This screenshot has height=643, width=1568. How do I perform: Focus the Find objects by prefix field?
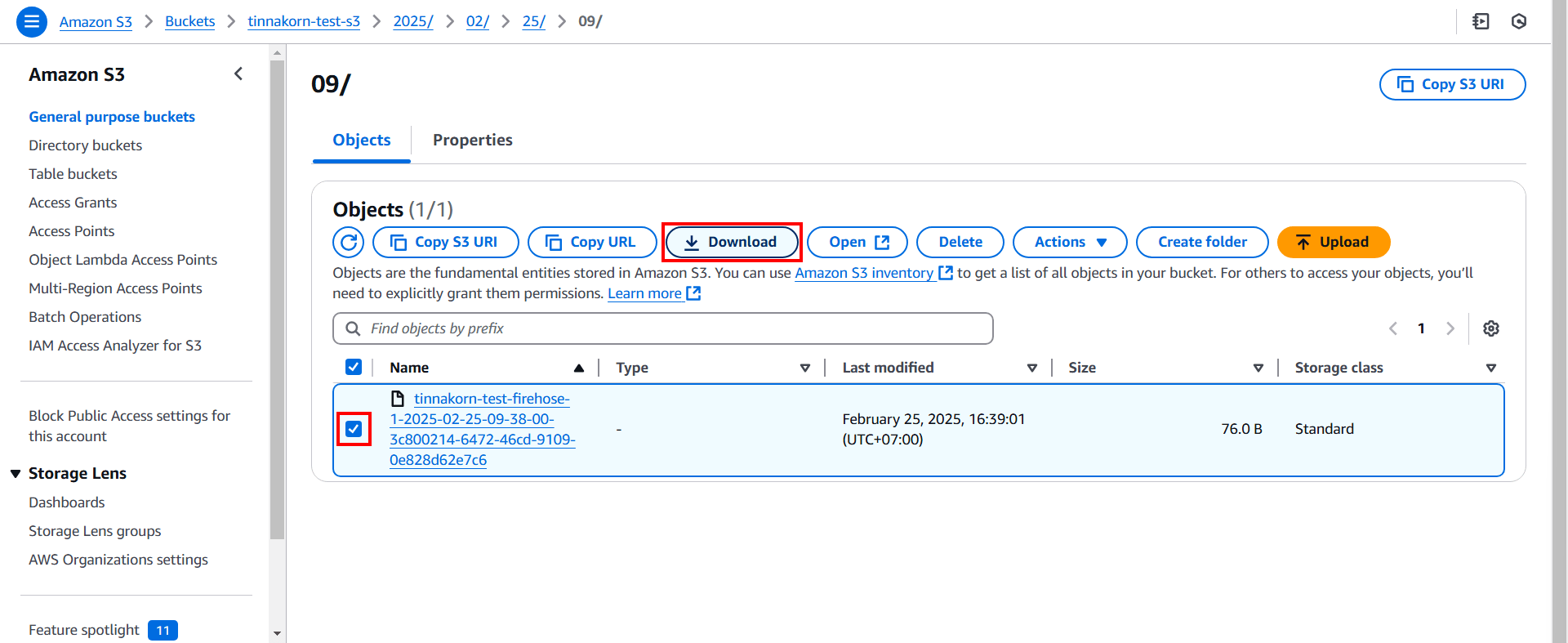tap(663, 328)
